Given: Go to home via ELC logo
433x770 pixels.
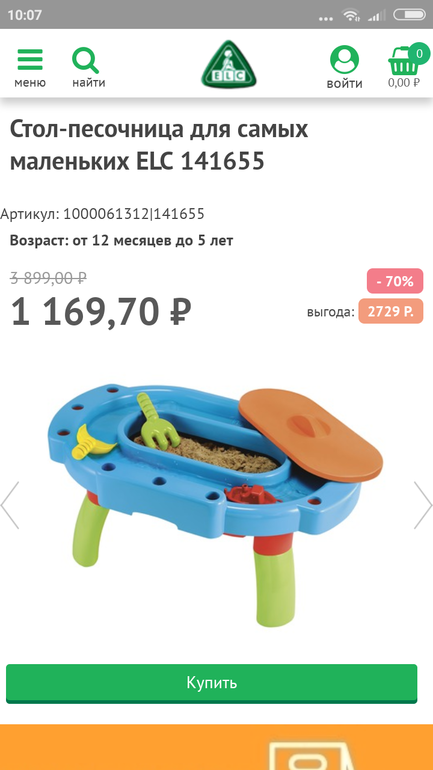Looking at the screenshot, I should 229,64.
